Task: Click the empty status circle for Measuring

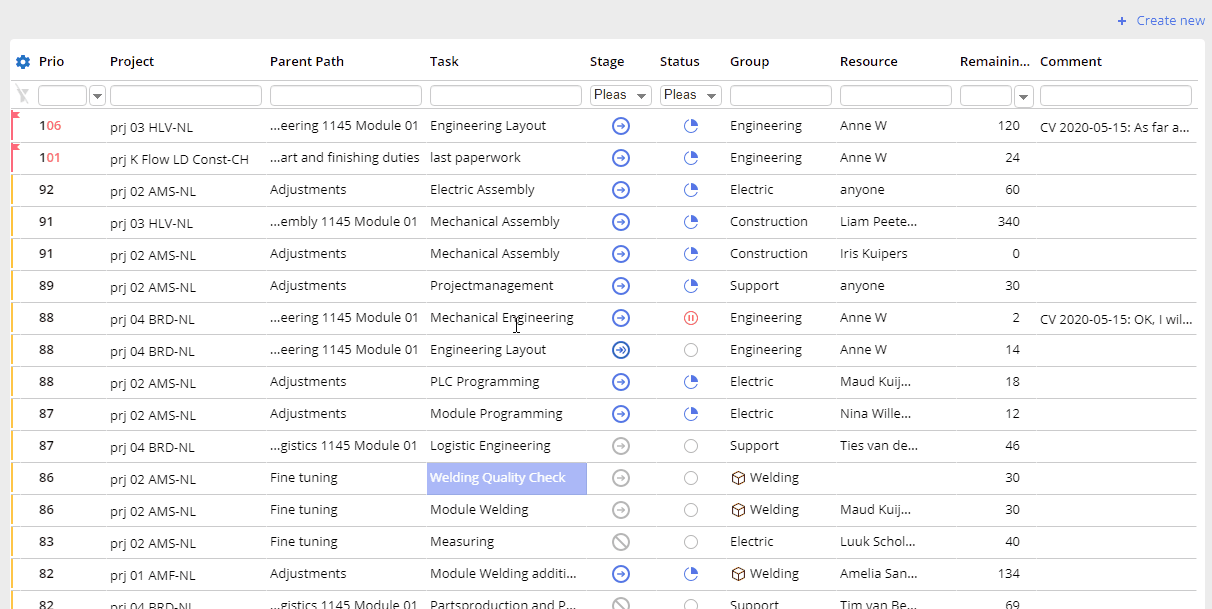Action: (691, 542)
